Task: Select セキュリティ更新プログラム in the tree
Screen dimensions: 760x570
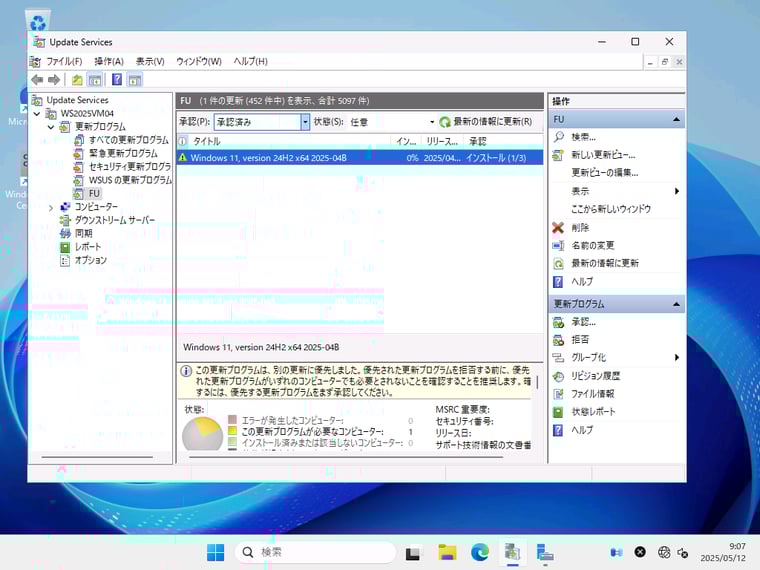Action: pyautogui.click(x=129, y=167)
